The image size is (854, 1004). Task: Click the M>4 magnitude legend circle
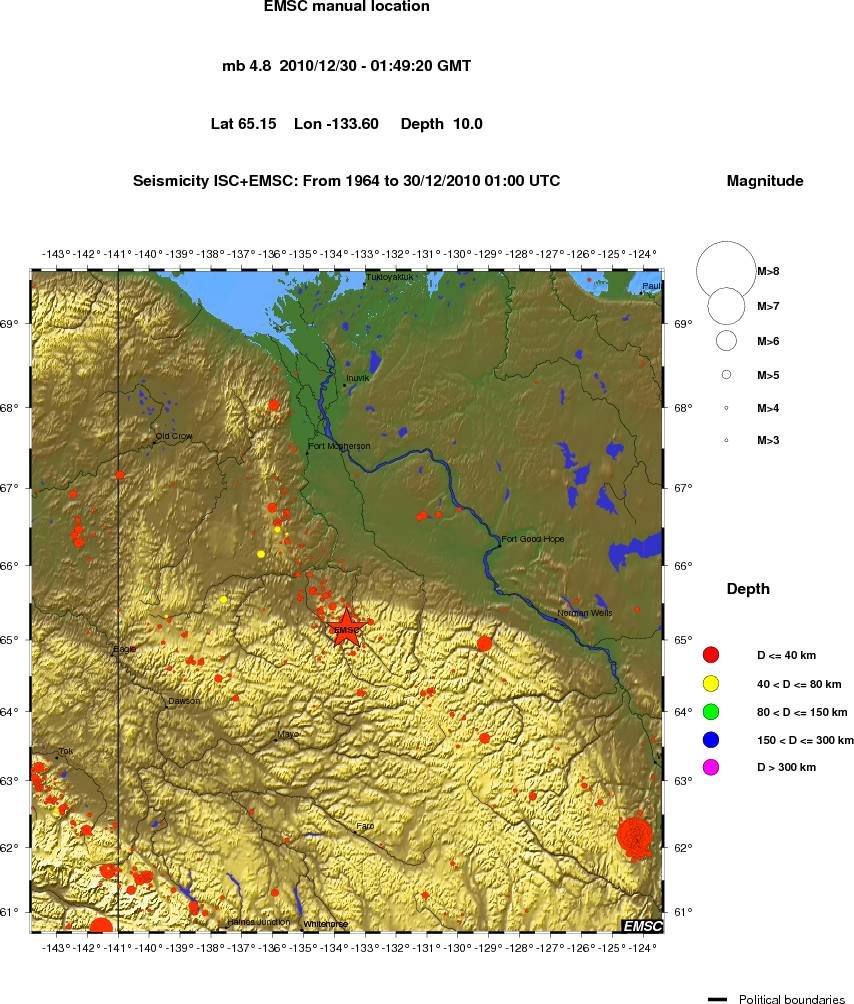[x=727, y=409]
